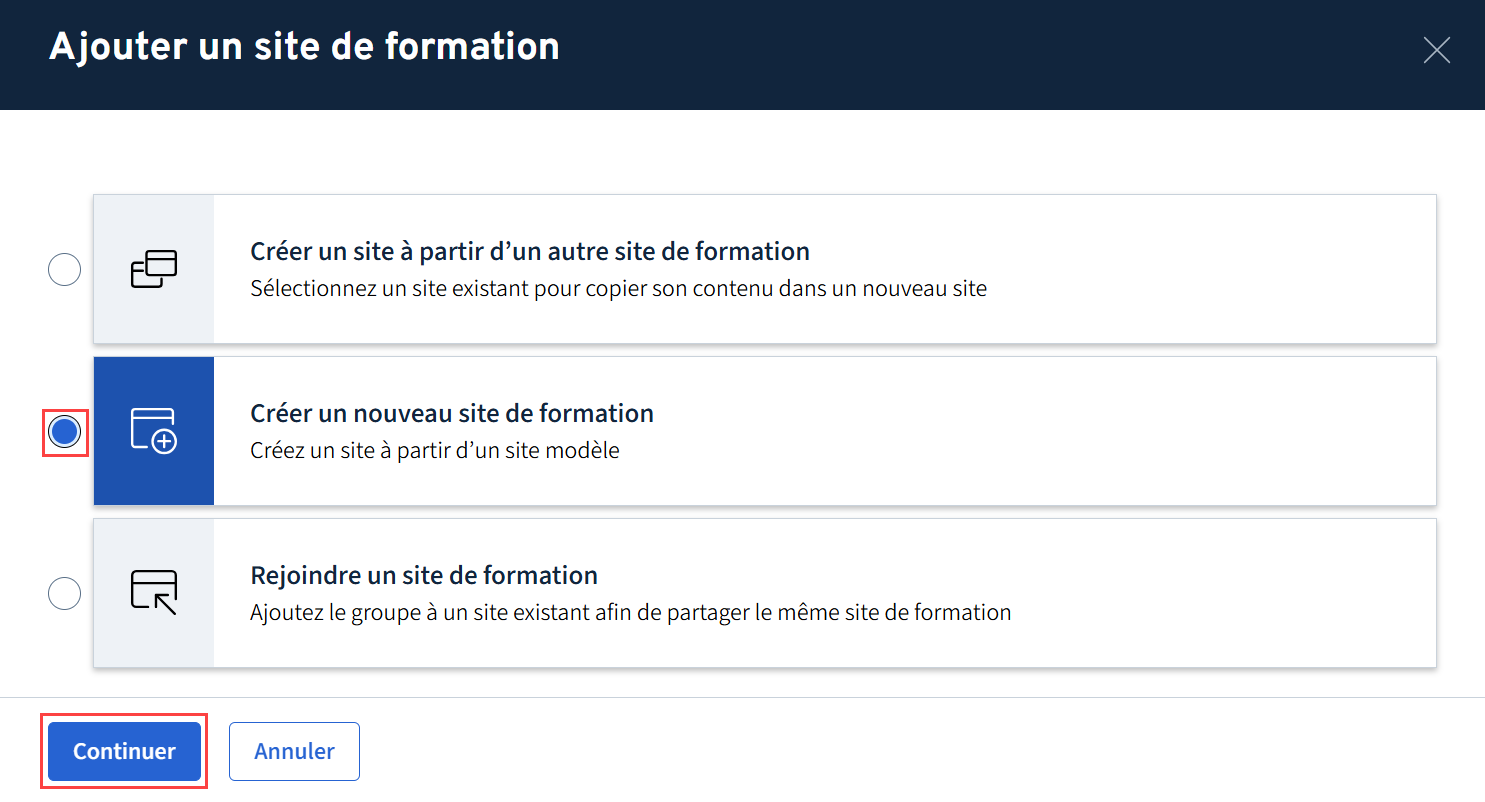The height and width of the screenshot is (802, 1485).
Task: Click the overlapping windows copy-site icon
Action: click(154, 269)
